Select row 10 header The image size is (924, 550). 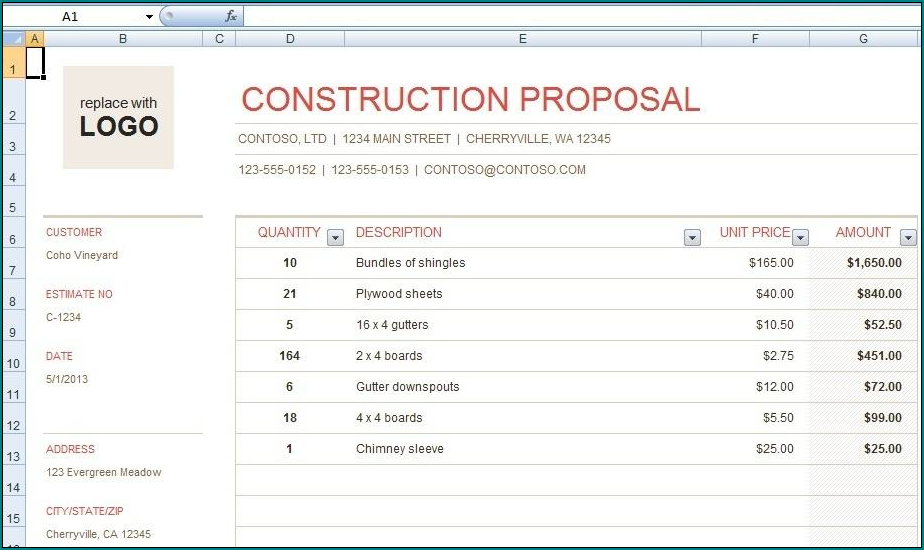coord(14,357)
